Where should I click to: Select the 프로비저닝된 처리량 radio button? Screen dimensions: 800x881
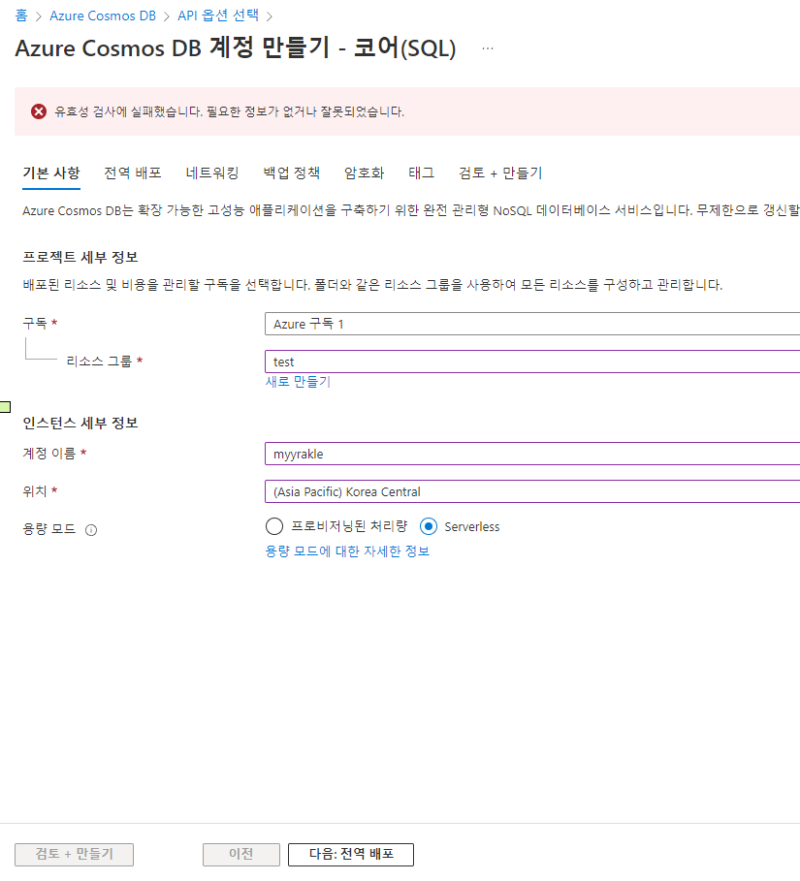pyautogui.click(x=275, y=526)
